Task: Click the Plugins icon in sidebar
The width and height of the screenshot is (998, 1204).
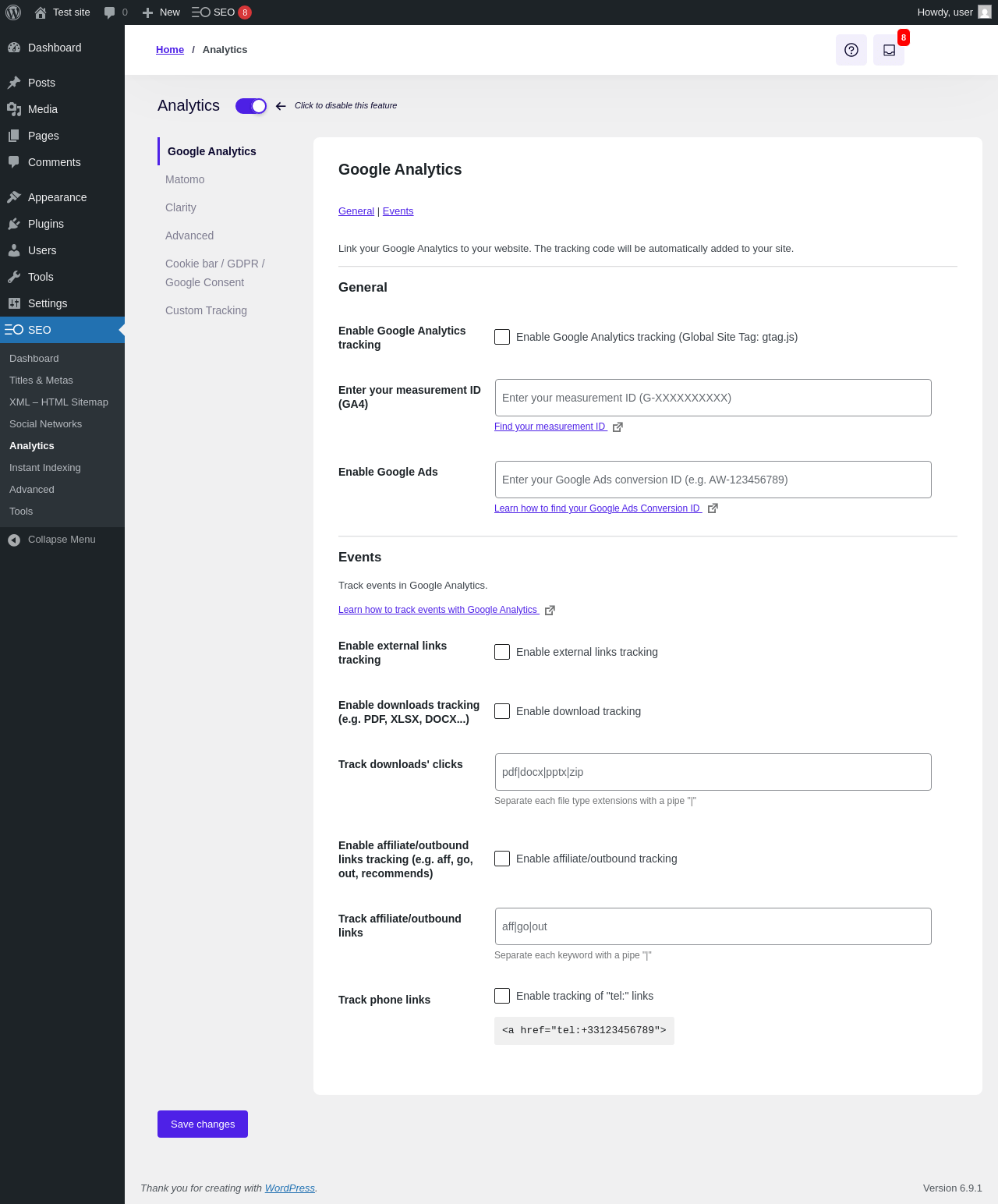Action: point(14,224)
